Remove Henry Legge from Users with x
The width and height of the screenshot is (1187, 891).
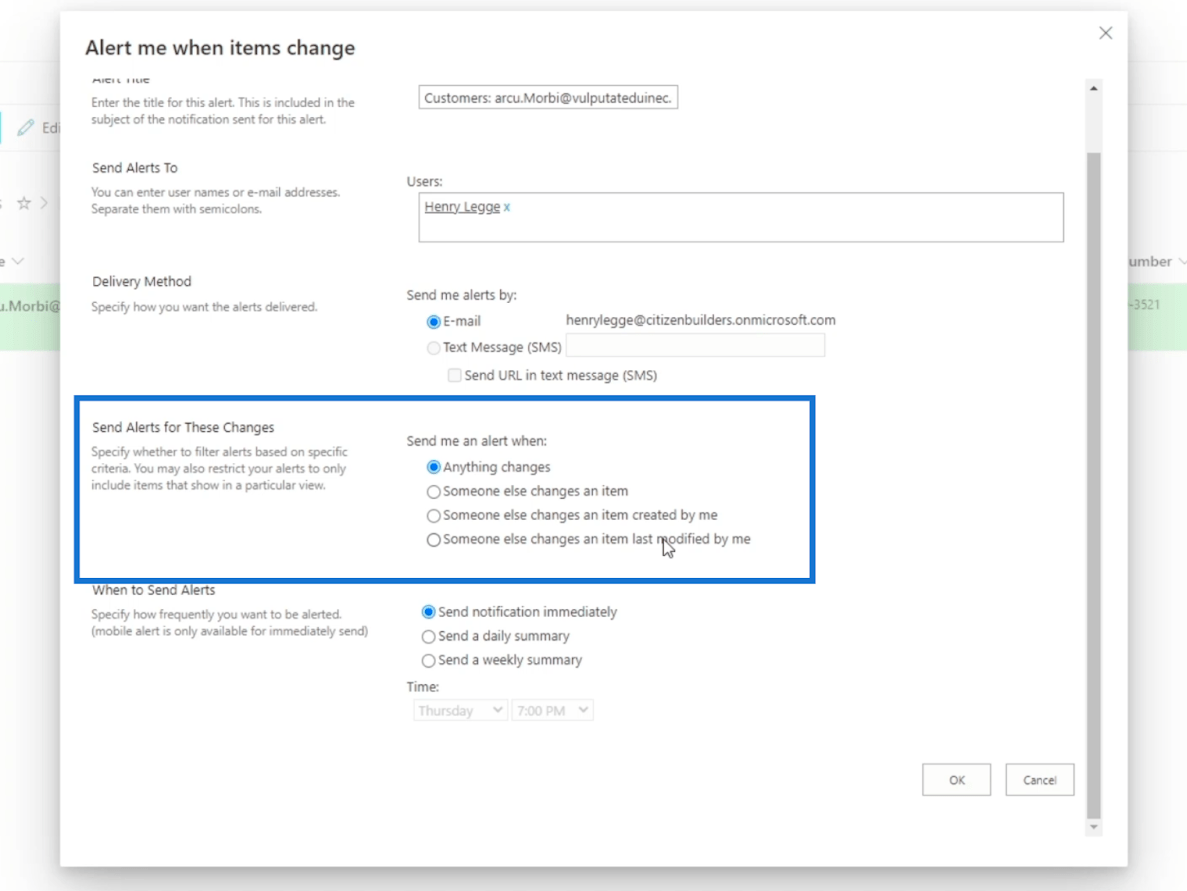[507, 207]
